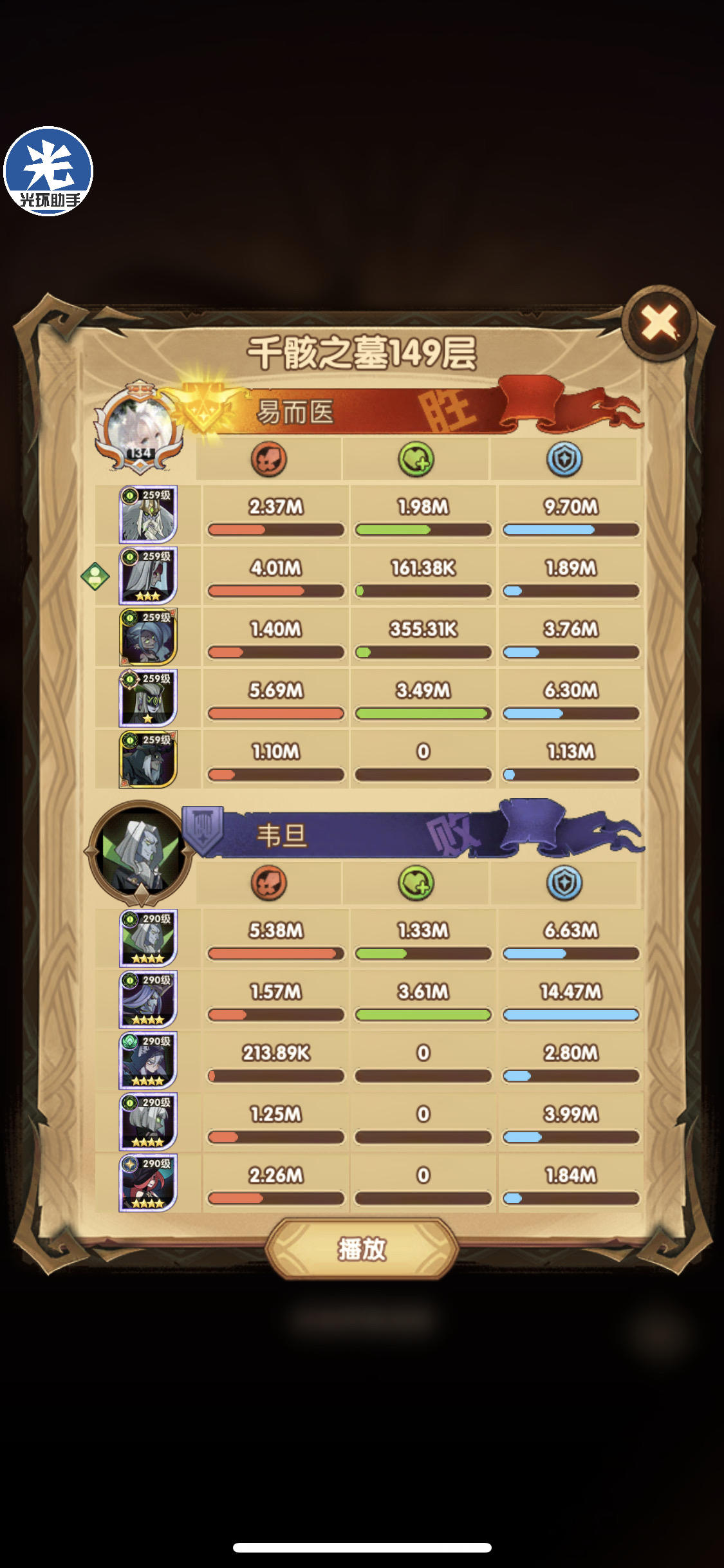Select the red-haired level-290 enemy hero portrait
Screen dimensions: 724x1568
pyautogui.click(x=148, y=1183)
